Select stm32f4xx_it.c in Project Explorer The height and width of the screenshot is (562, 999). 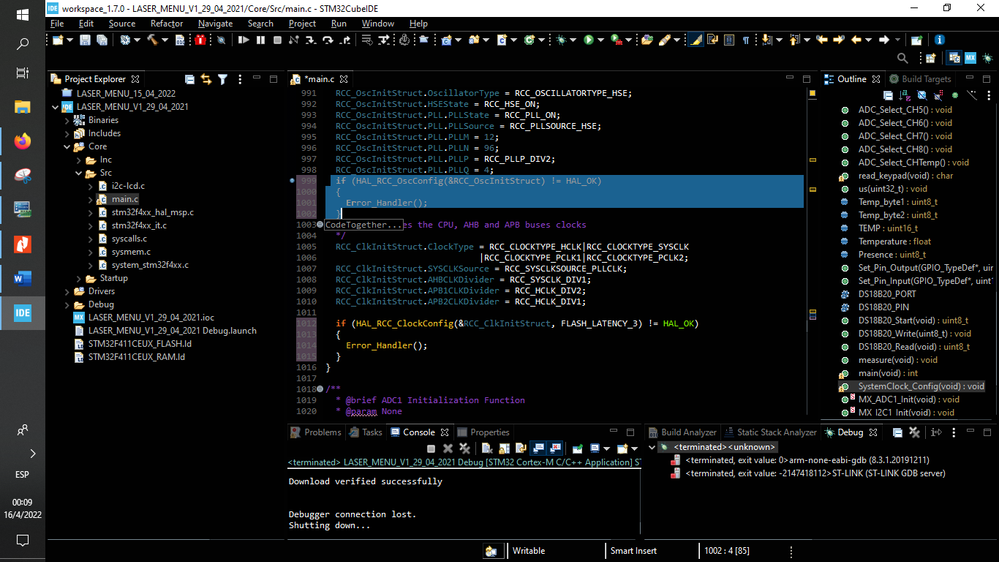point(133,226)
